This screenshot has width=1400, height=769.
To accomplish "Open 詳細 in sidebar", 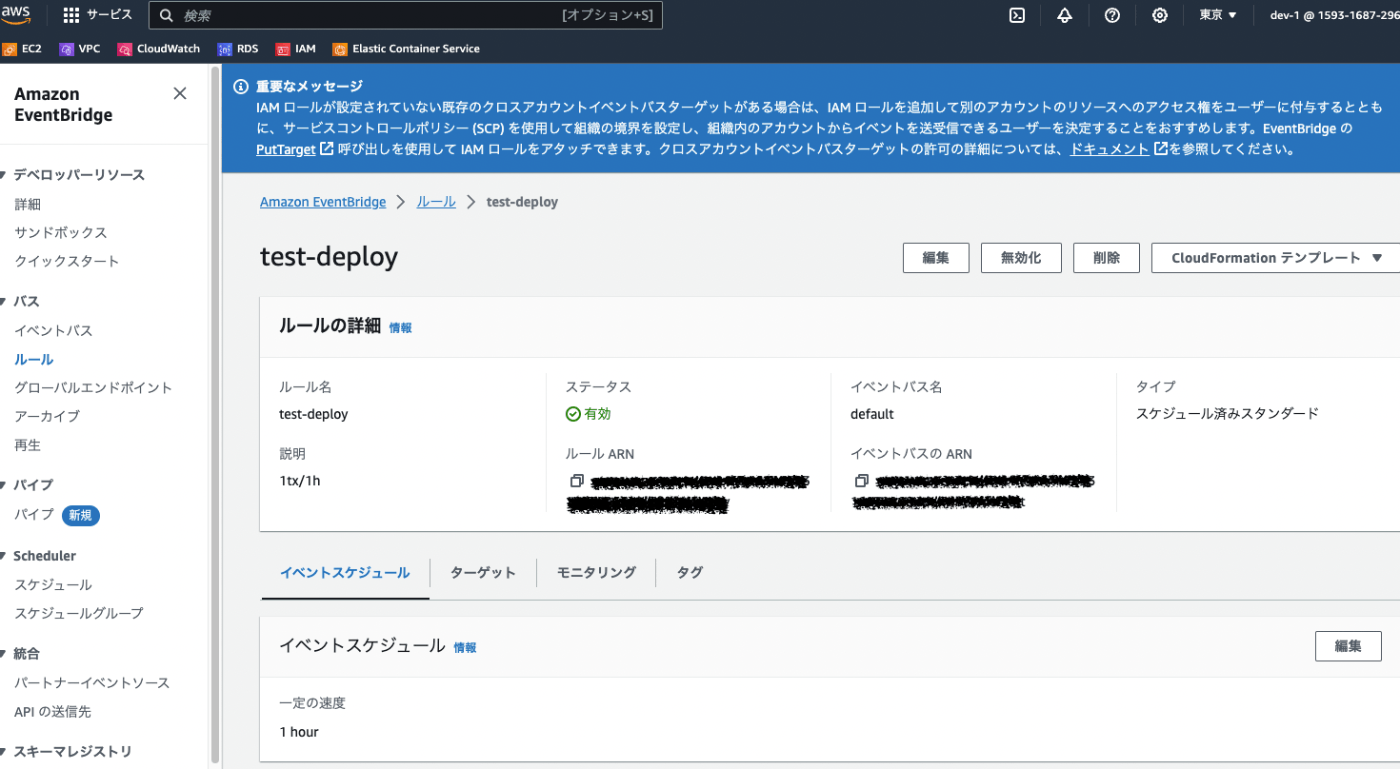I will (28, 204).
